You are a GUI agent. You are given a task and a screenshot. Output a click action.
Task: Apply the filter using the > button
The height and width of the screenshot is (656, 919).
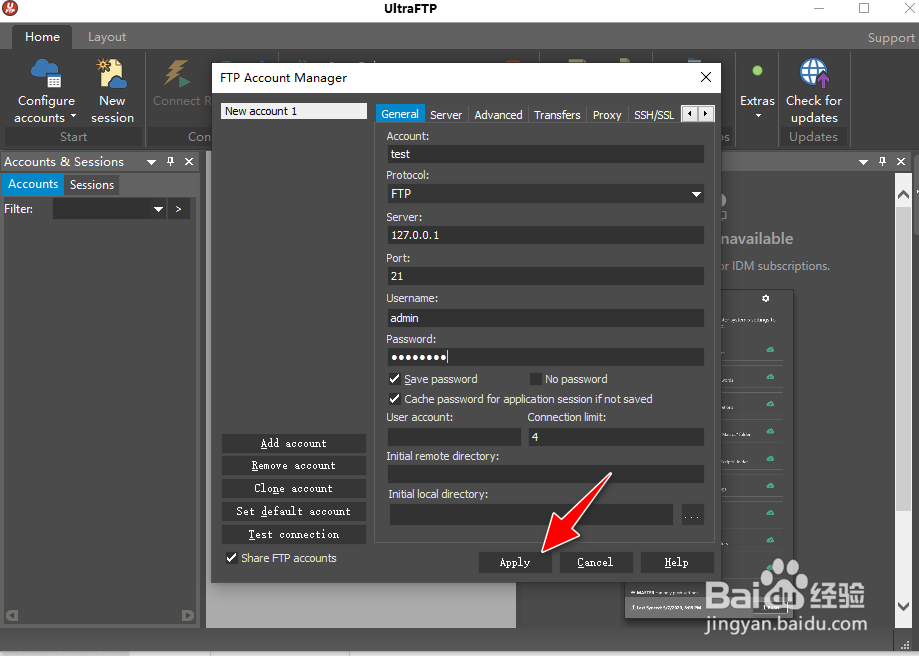tap(179, 209)
